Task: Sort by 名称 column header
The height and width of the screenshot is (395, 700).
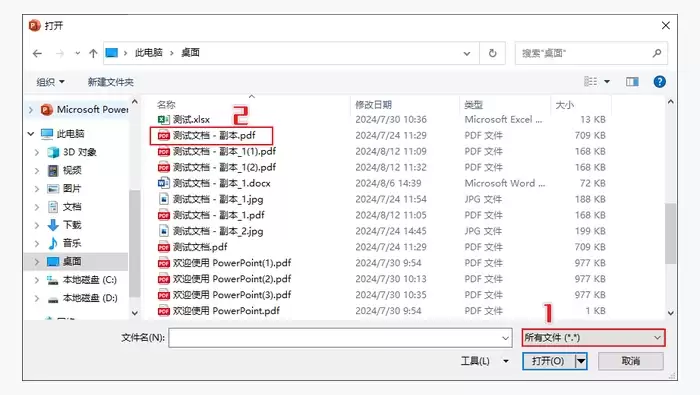Action: click(166, 104)
